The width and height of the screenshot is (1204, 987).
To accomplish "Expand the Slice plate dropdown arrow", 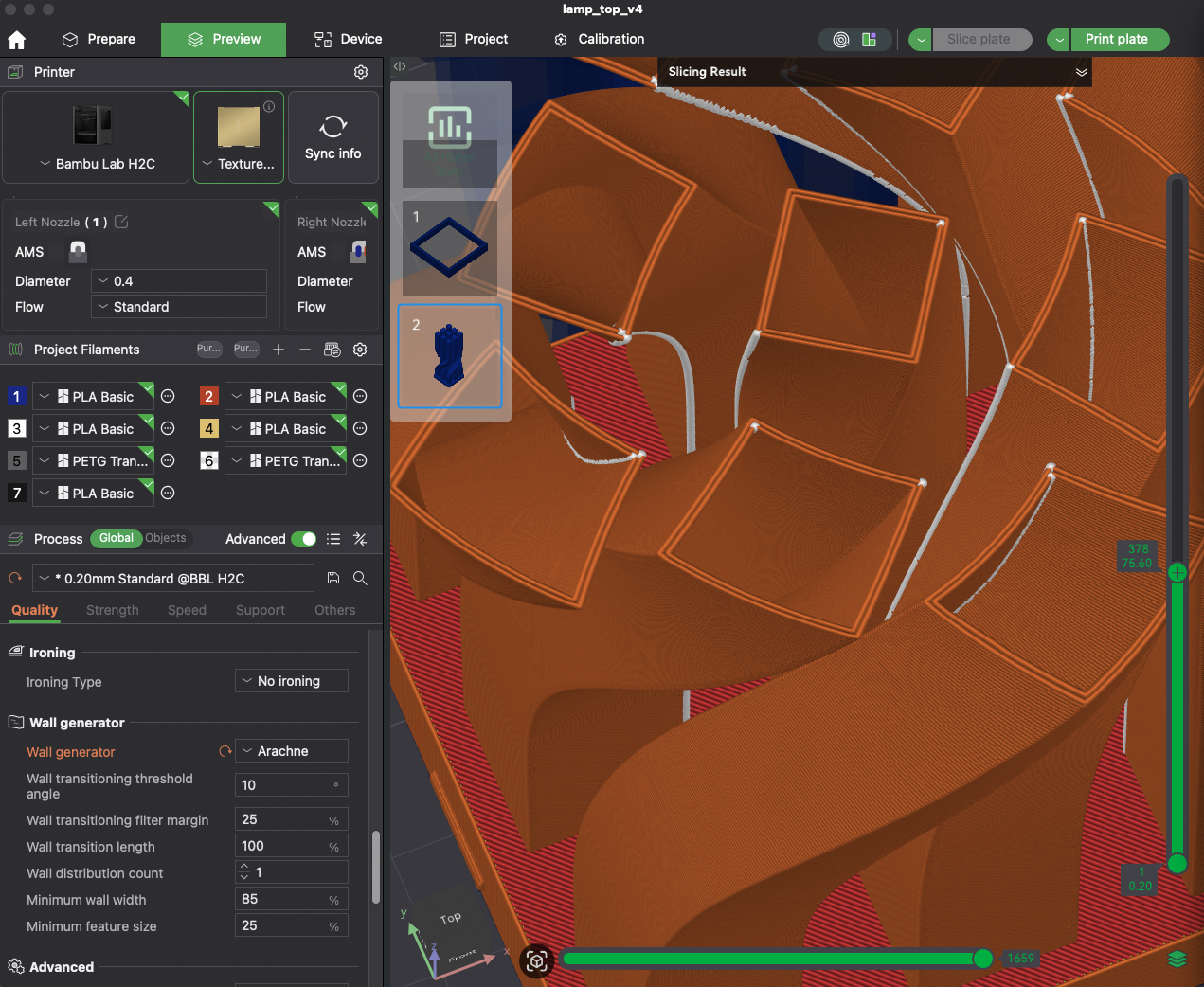I will [919, 39].
